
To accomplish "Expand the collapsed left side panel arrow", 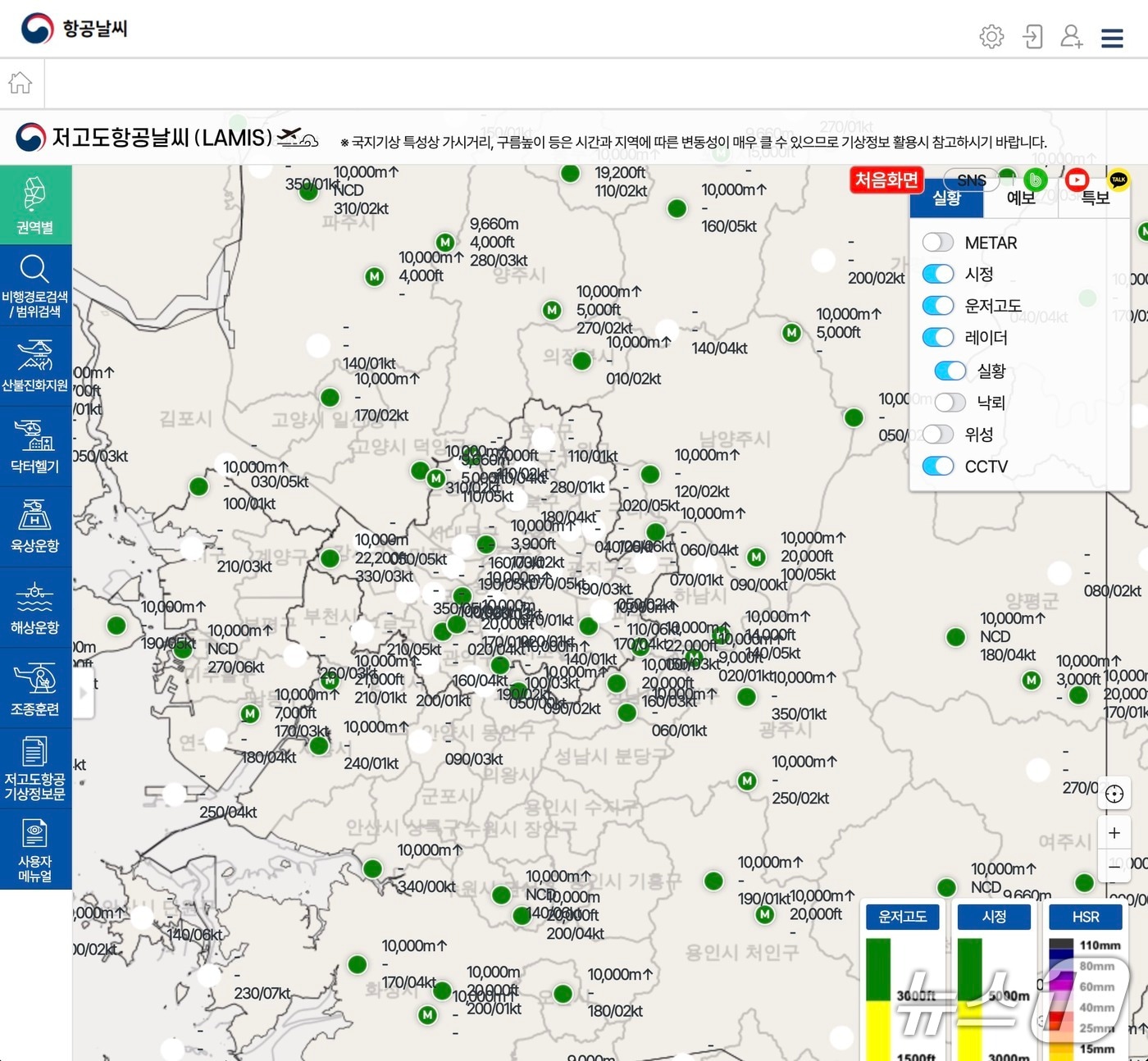I will point(82,693).
